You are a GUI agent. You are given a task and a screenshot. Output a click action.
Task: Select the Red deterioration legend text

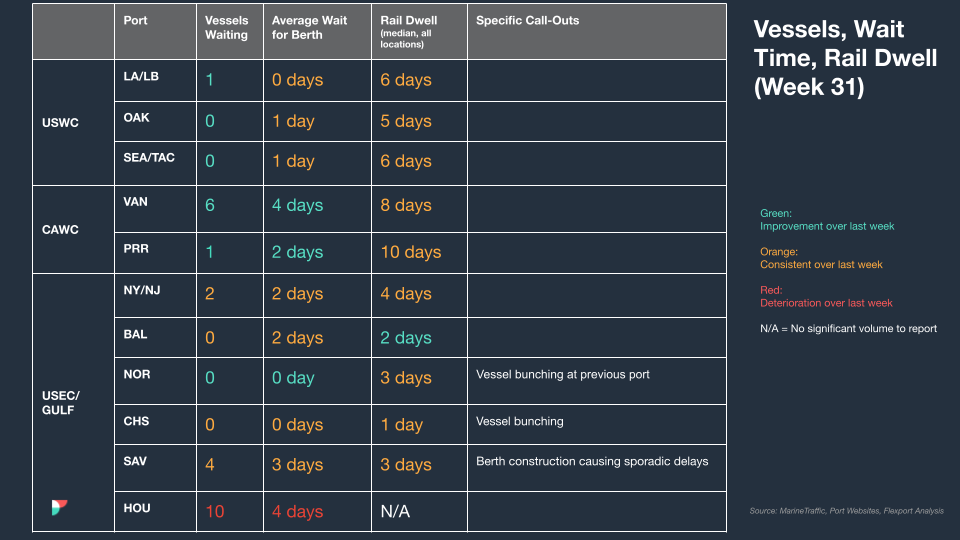tap(826, 296)
